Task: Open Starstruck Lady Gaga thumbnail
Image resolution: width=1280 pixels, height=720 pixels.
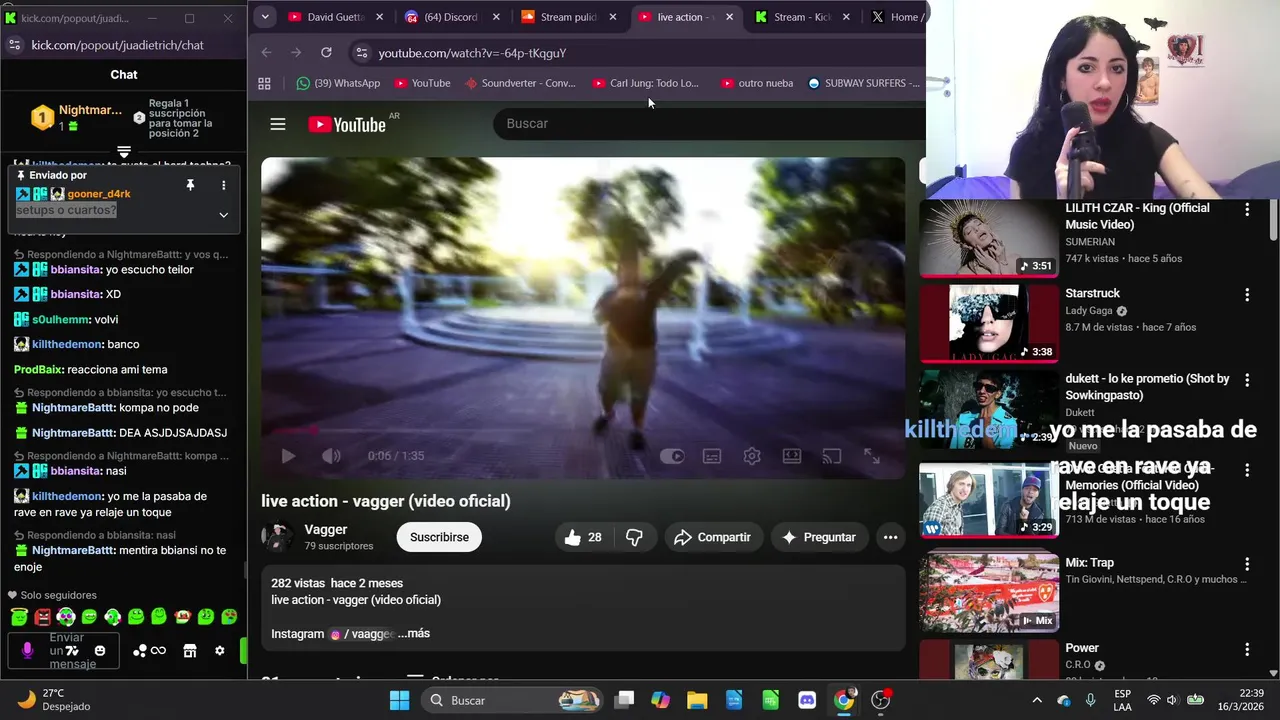Action: coord(989,323)
